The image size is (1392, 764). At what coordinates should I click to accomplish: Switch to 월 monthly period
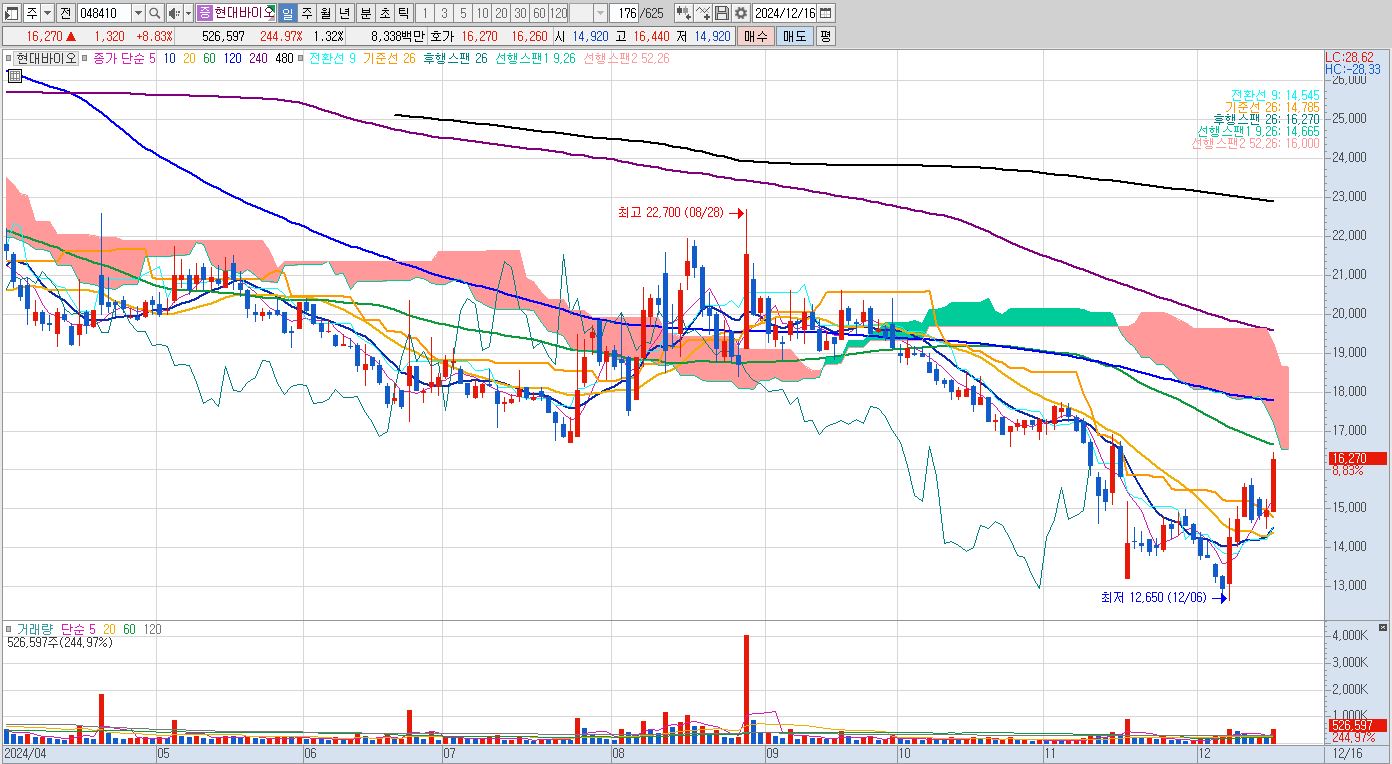[x=325, y=13]
